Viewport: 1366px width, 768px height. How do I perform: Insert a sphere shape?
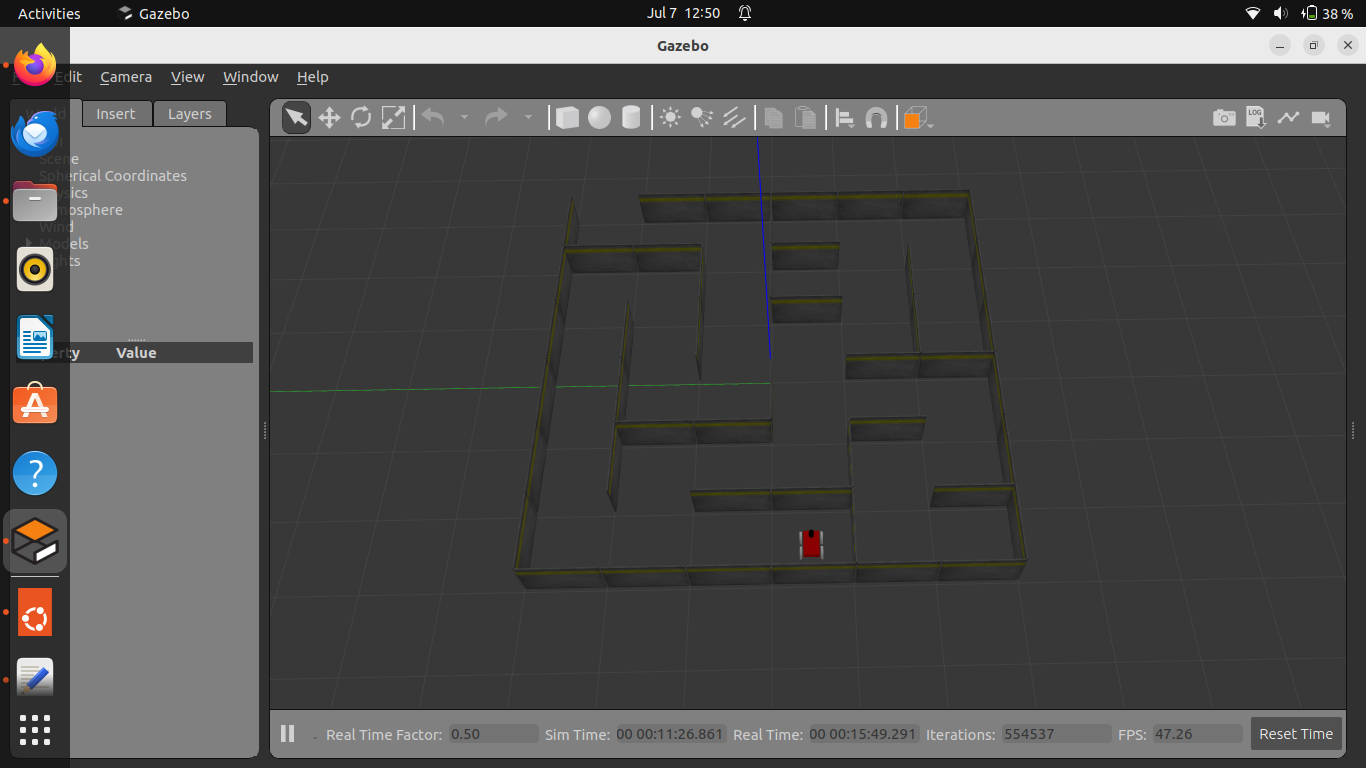tap(599, 118)
